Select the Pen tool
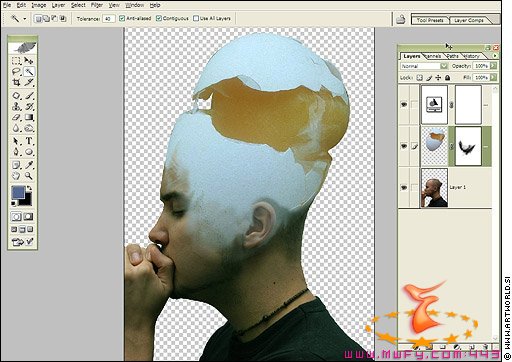Image resolution: width=512 pixels, height=362 pixels. click(x=16, y=152)
